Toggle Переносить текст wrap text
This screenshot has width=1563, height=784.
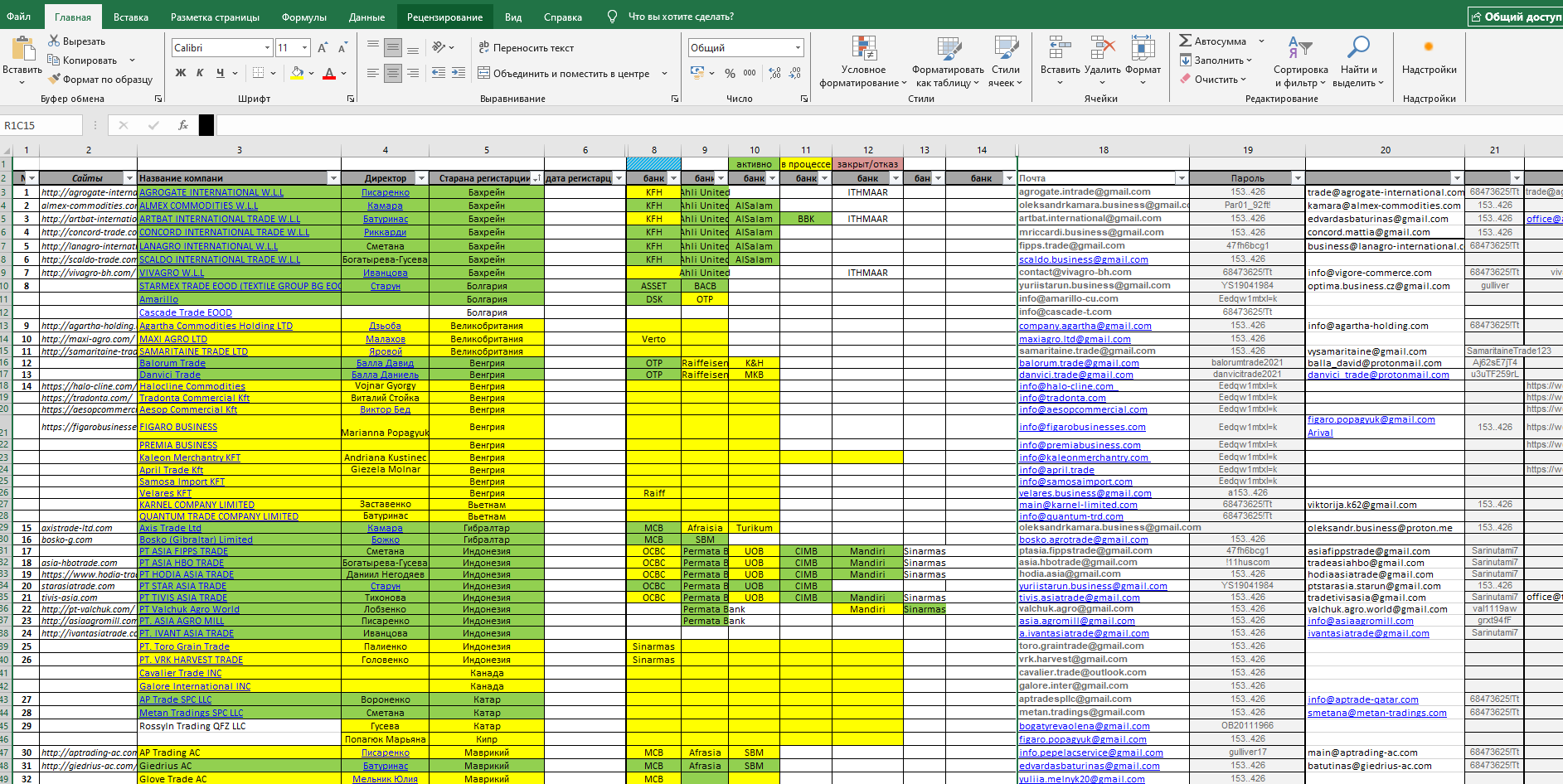pos(526,47)
